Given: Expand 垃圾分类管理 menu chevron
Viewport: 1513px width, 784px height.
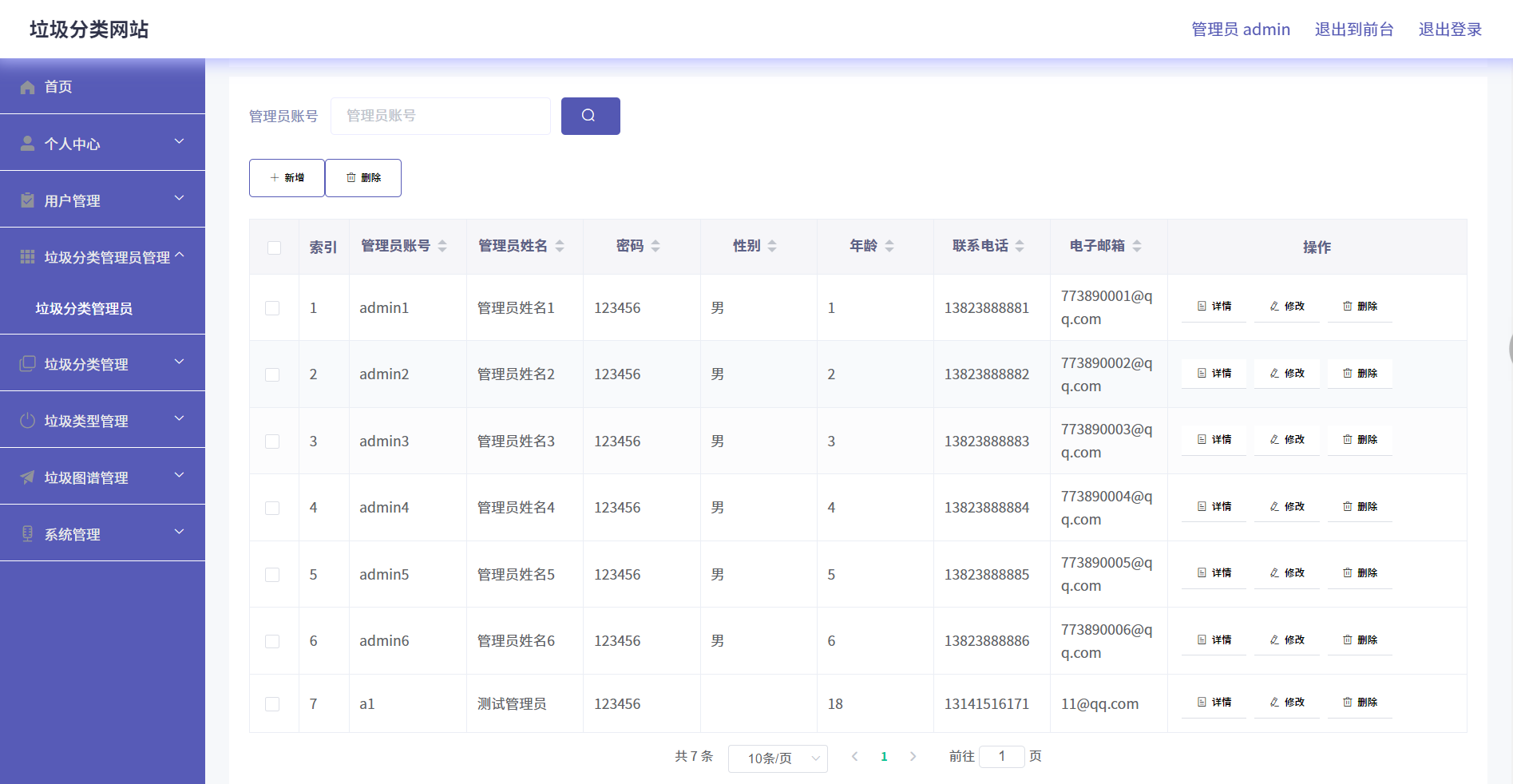Looking at the screenshot, I should [179, 362].
